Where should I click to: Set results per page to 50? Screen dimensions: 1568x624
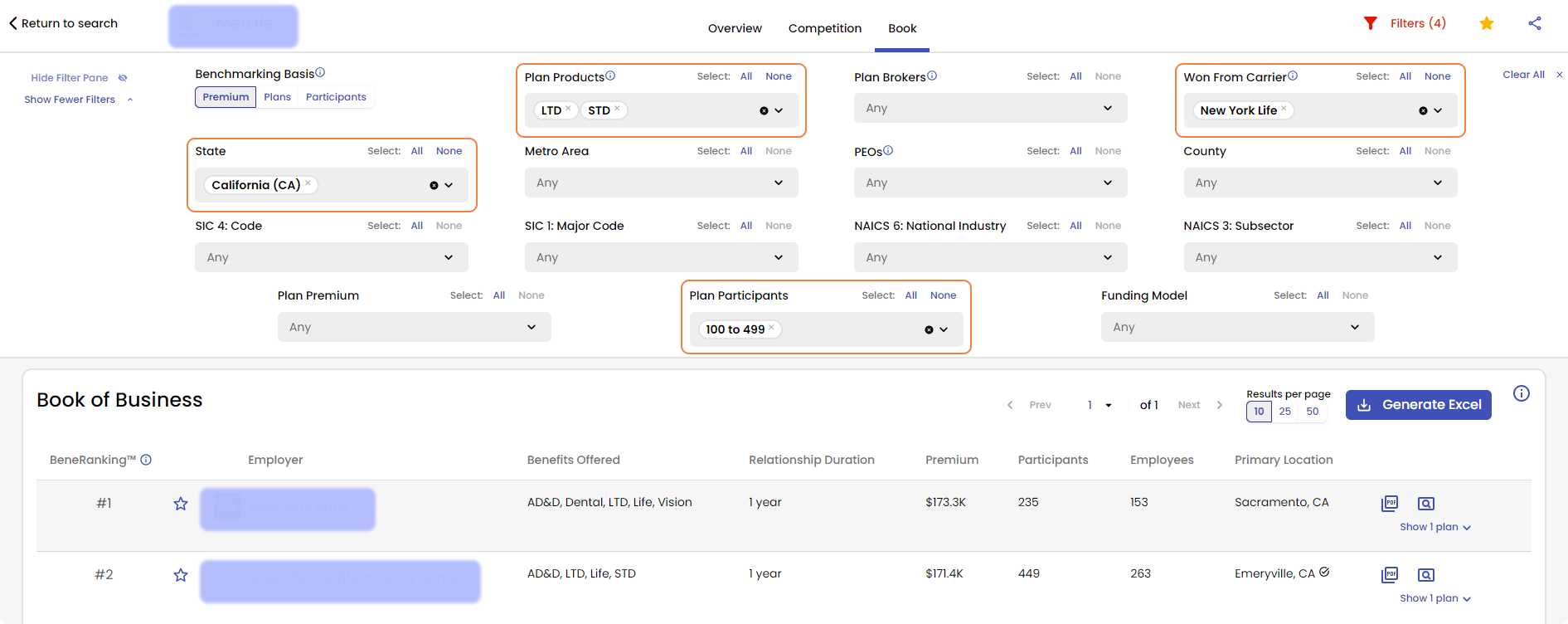pos(1312,412)
